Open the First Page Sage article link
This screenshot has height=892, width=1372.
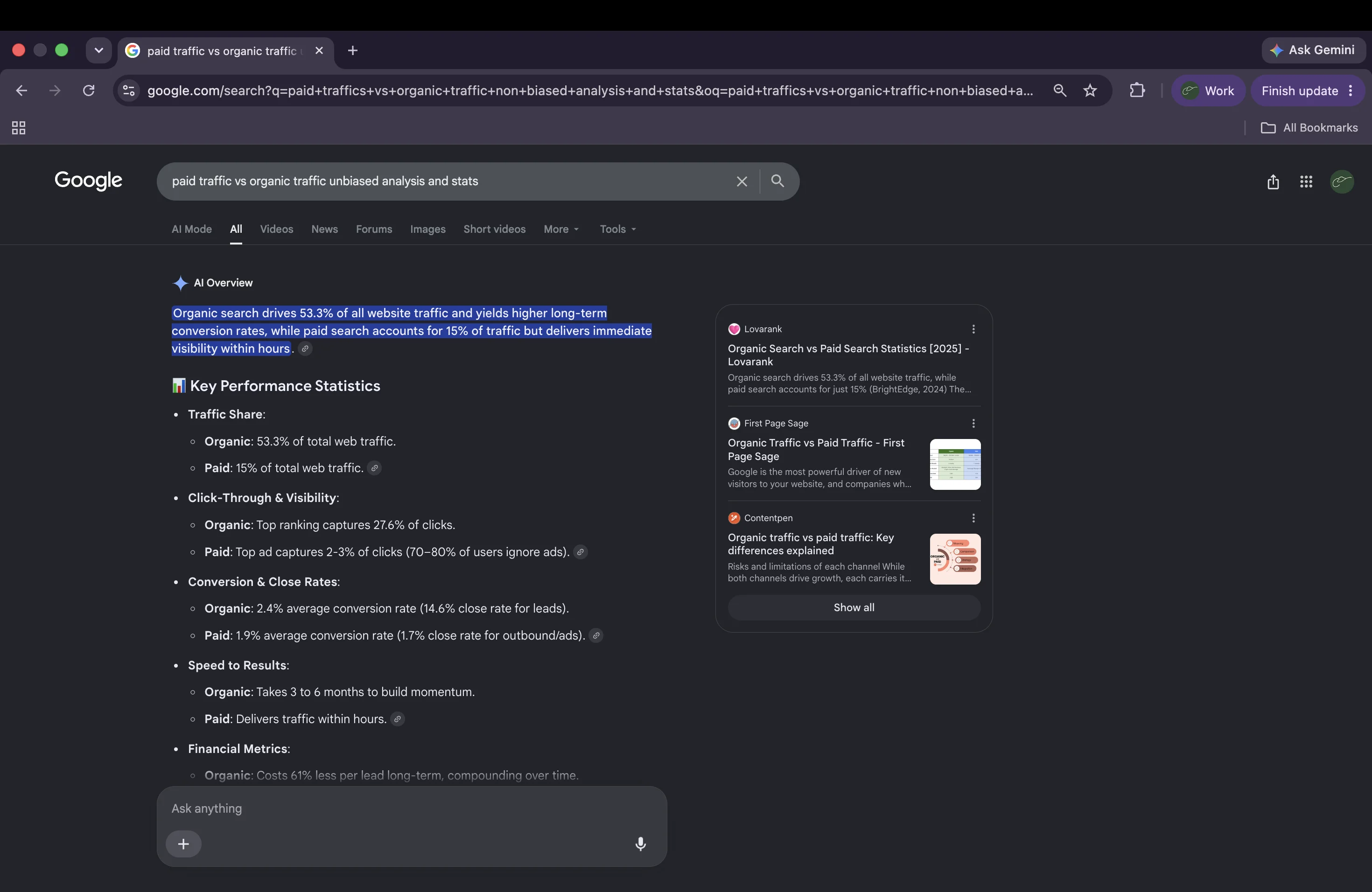click(x=816, y=449)
